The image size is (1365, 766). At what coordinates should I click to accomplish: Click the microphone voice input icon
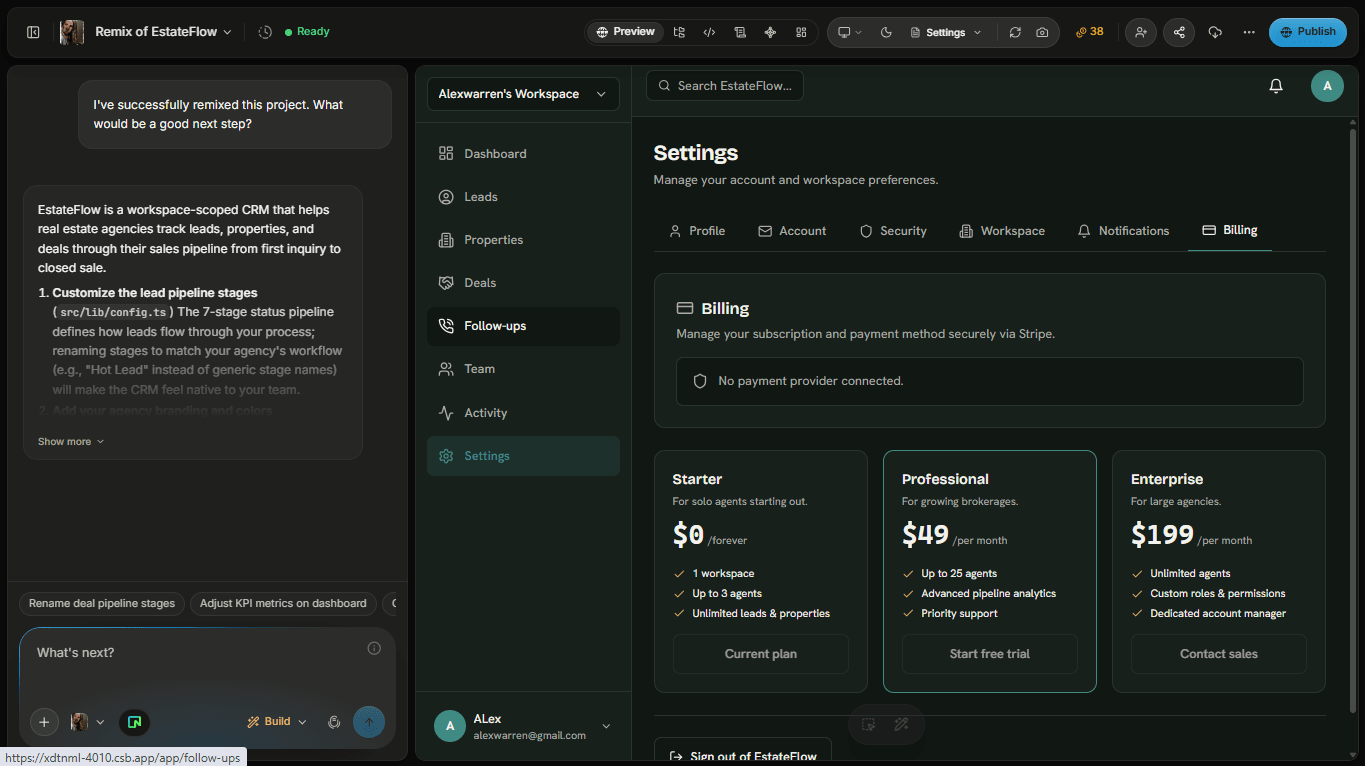coord(335,722)
